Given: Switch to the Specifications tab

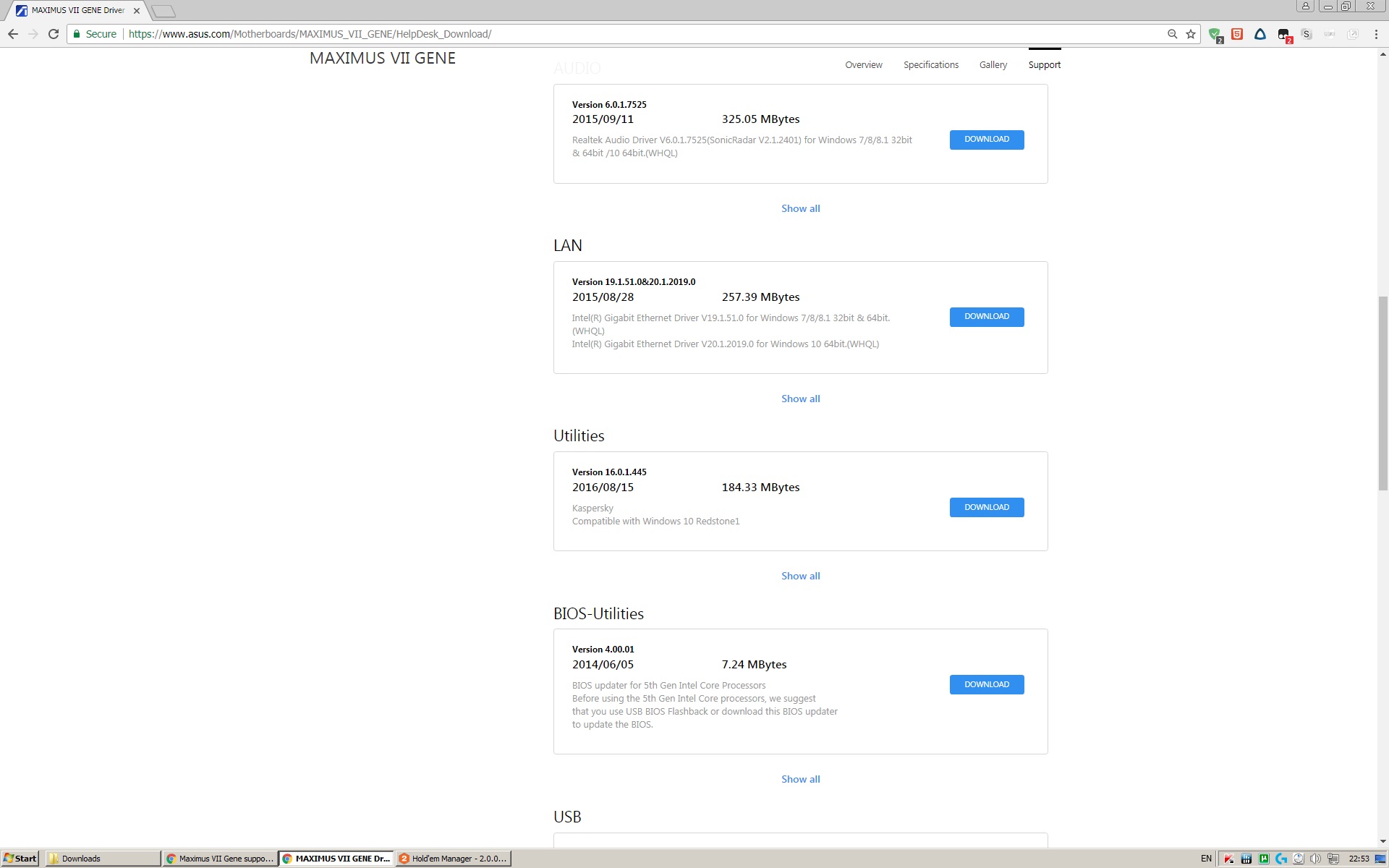Looking at the screenshot, I should click(930, 65).
